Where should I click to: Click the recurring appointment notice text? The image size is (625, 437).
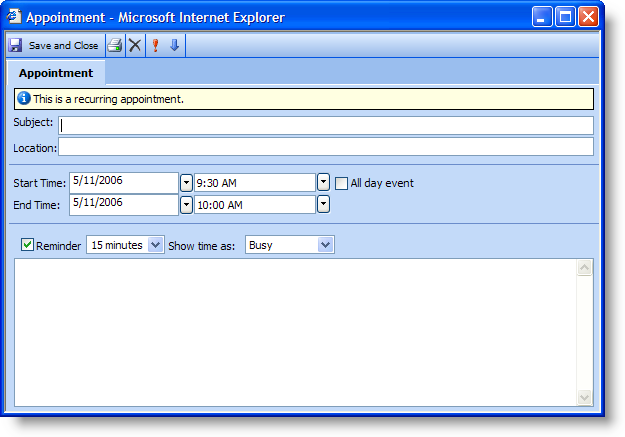coord(108,99)
